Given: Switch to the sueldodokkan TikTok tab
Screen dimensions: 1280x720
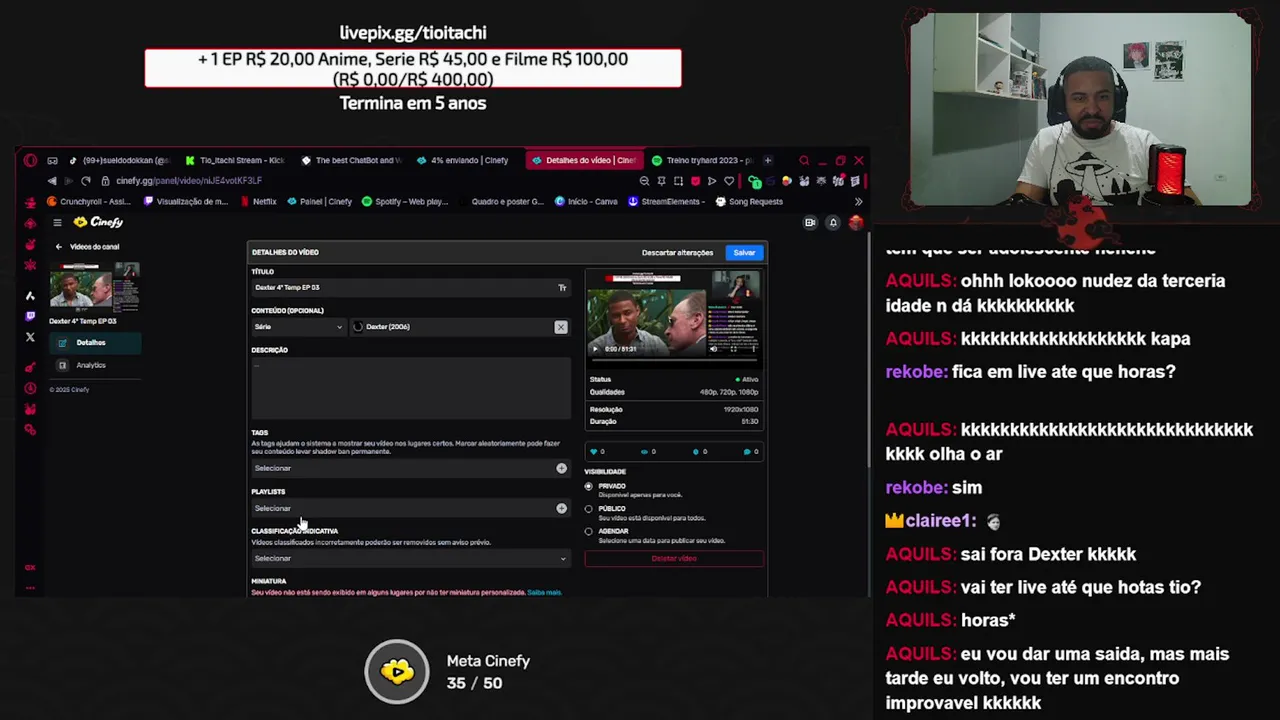Looking at the screenshot, I should point(120,160).
